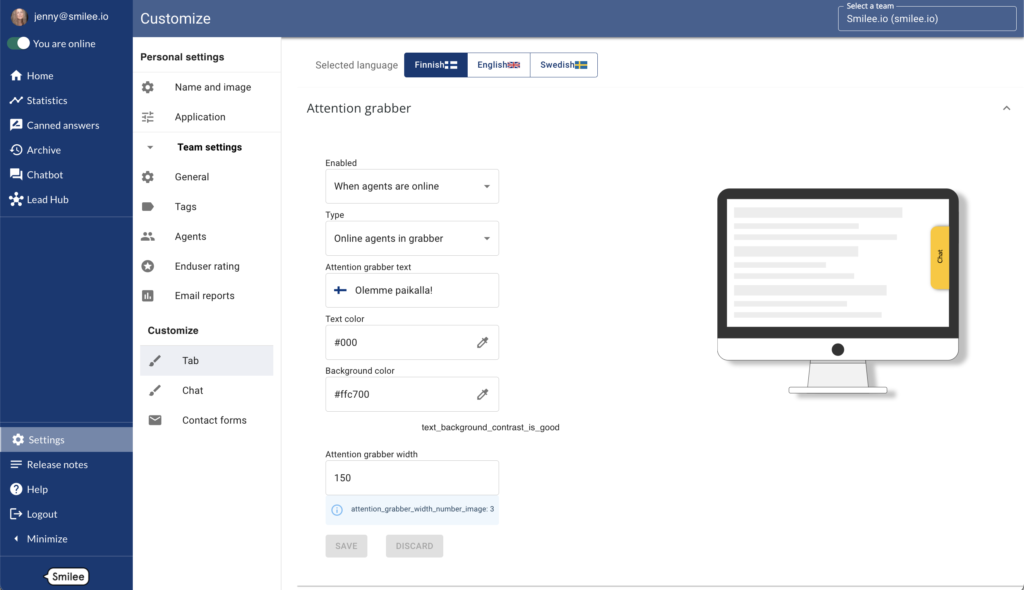This screenshot has height=590, width=1024.
Task: Click the Enduser rating star icon
Action: [148, 266]
